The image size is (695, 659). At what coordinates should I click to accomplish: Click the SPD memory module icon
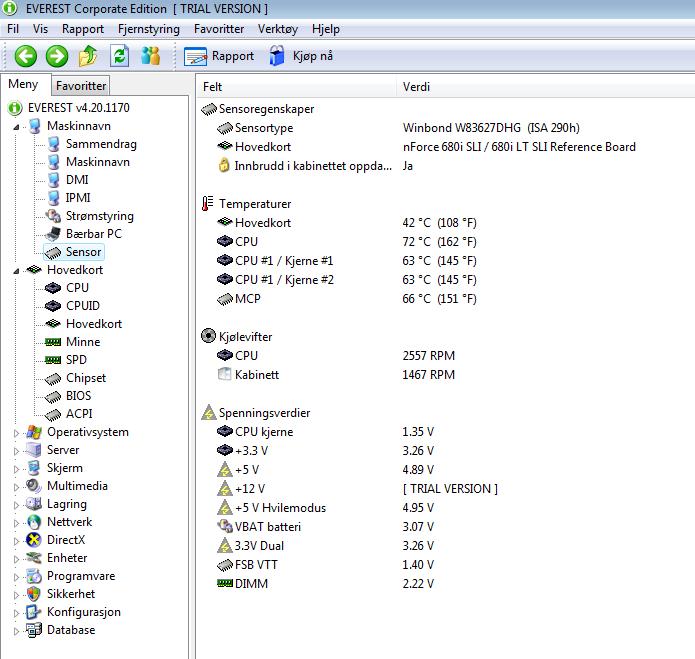(x=53, y=360)
